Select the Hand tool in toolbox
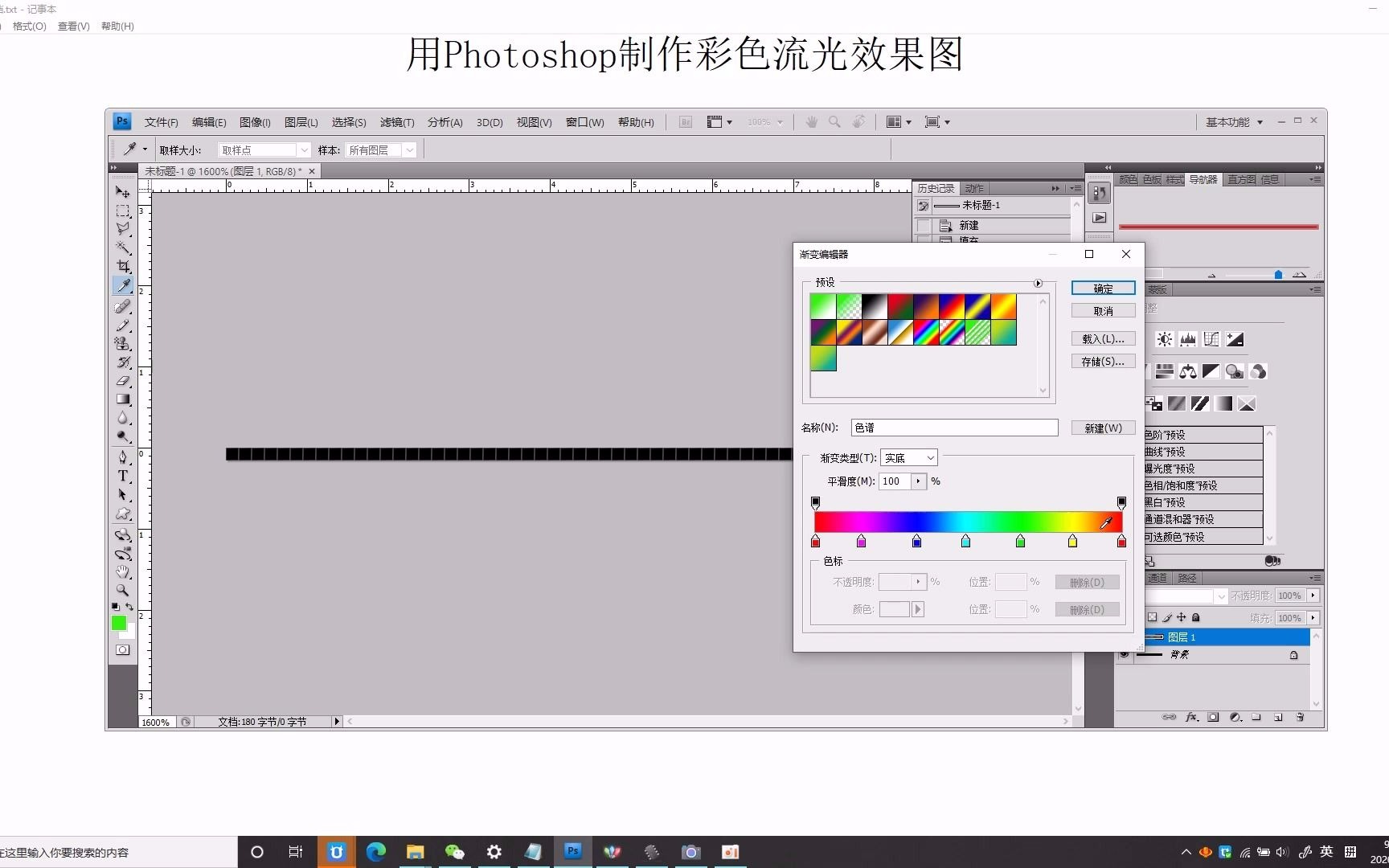 [x=122, y=571]
